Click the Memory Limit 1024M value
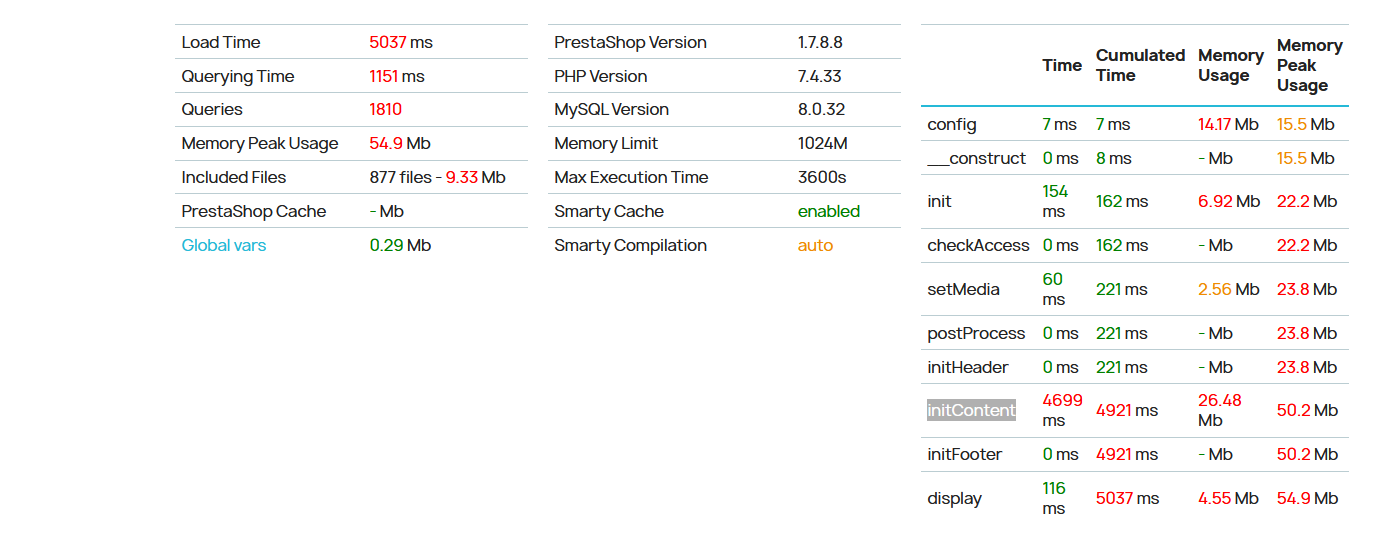 (x=822, y=143)
